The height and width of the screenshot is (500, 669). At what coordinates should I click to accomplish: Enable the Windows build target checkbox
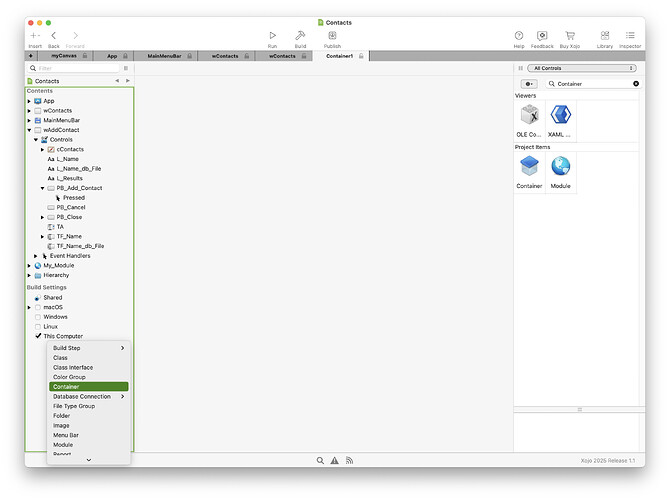[x=38, y=317]
